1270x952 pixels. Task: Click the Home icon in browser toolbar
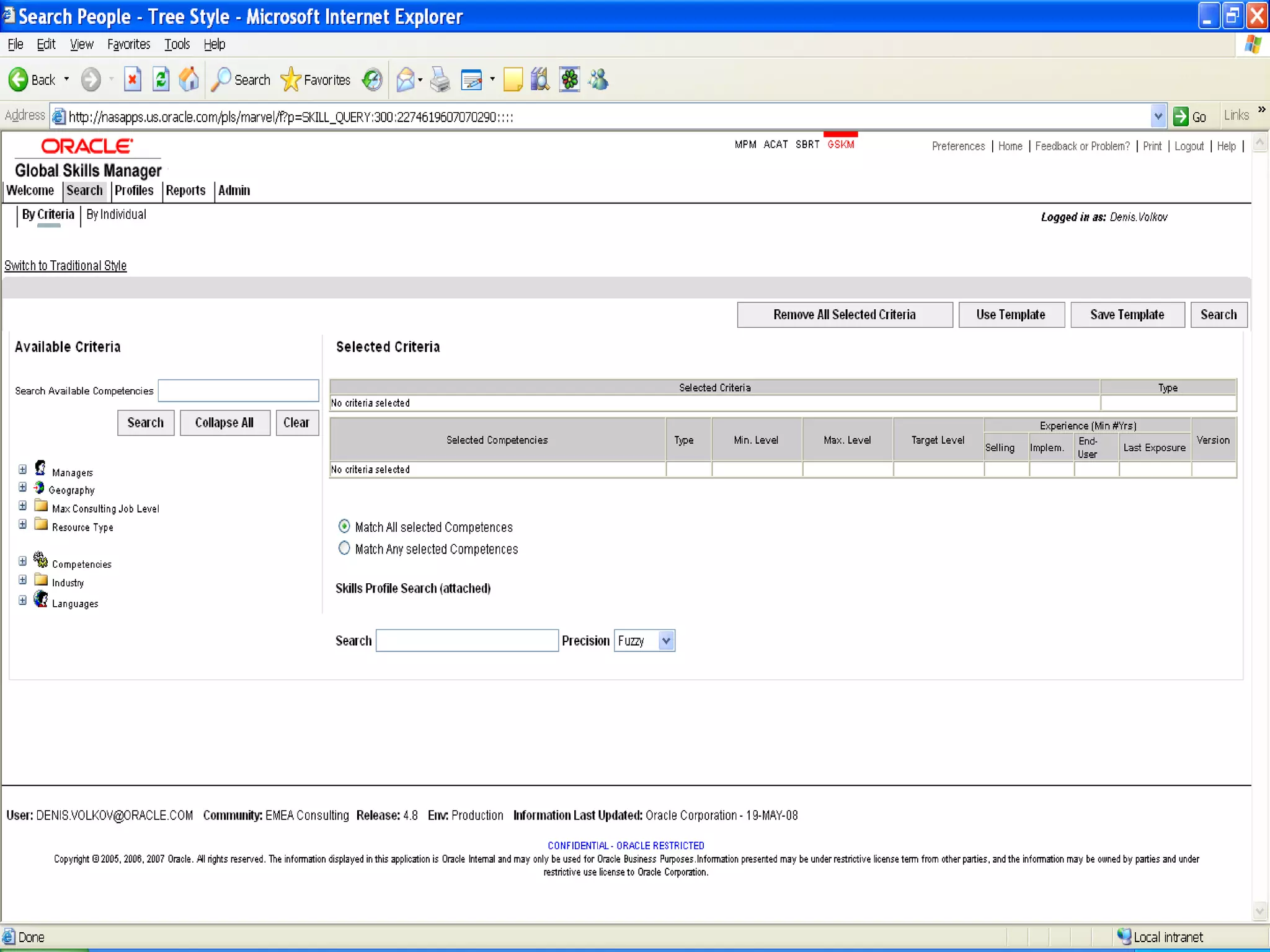click(189, 79)
